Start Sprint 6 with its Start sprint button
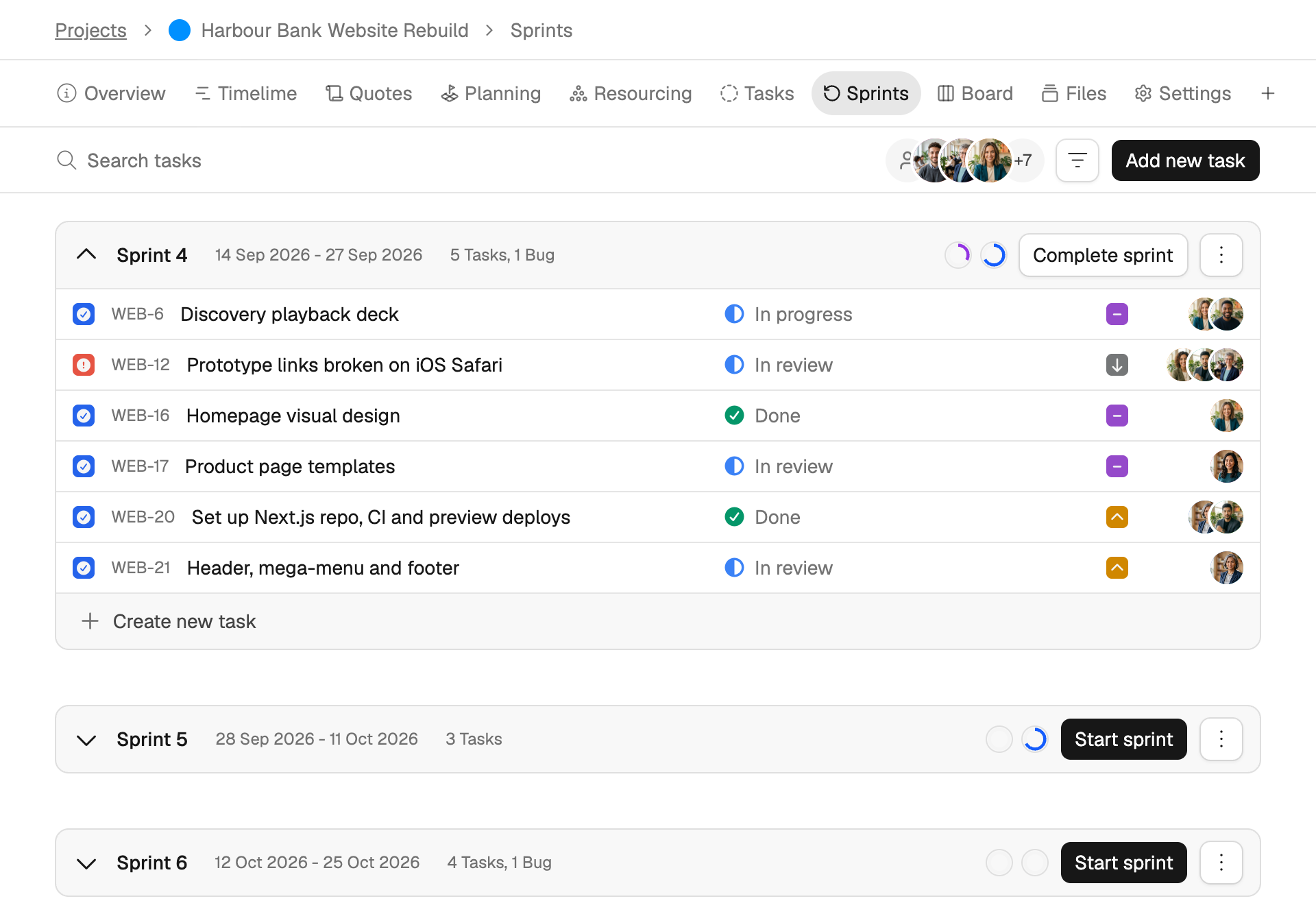The image size is (1316, 901). (x=1123, y=863)
